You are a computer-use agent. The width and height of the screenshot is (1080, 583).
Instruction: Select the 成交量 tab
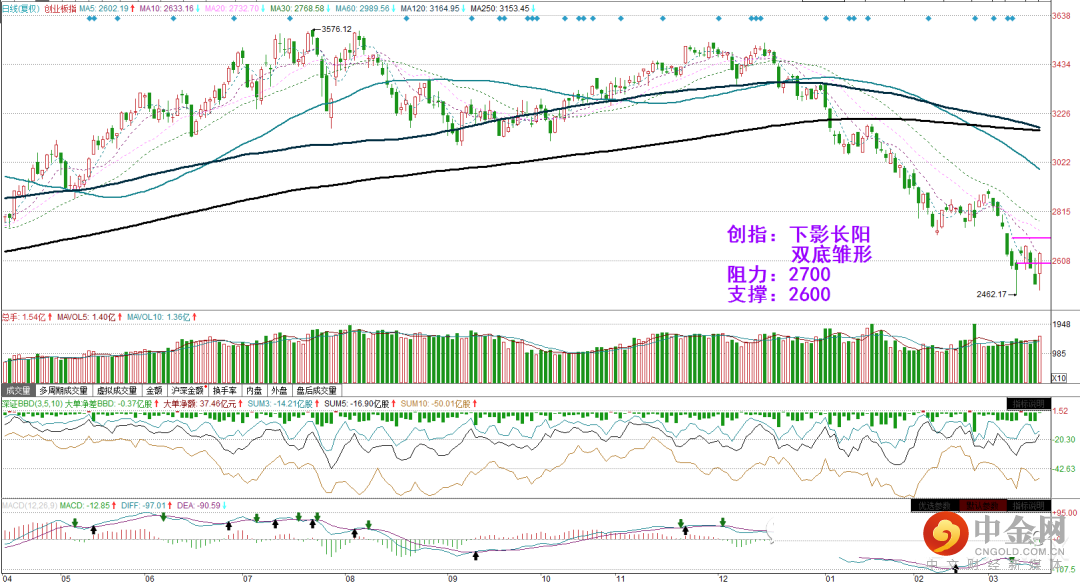pyautogui.click(x=19, y=390)
